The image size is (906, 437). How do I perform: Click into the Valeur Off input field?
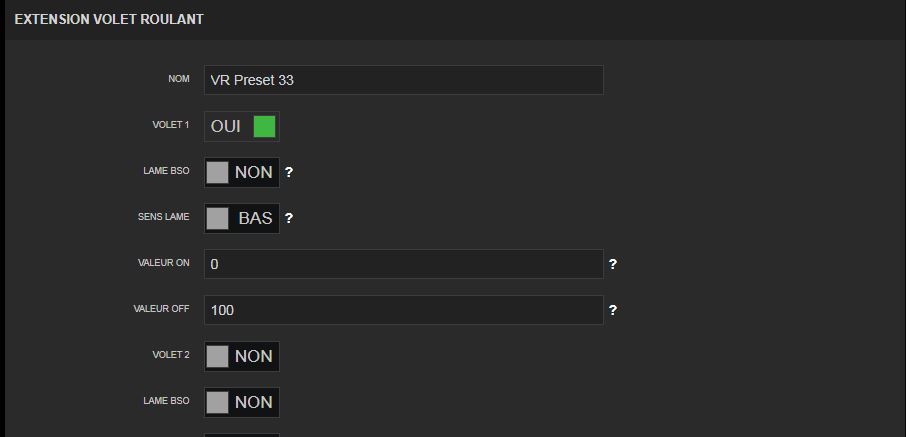[x=403, y=310]
